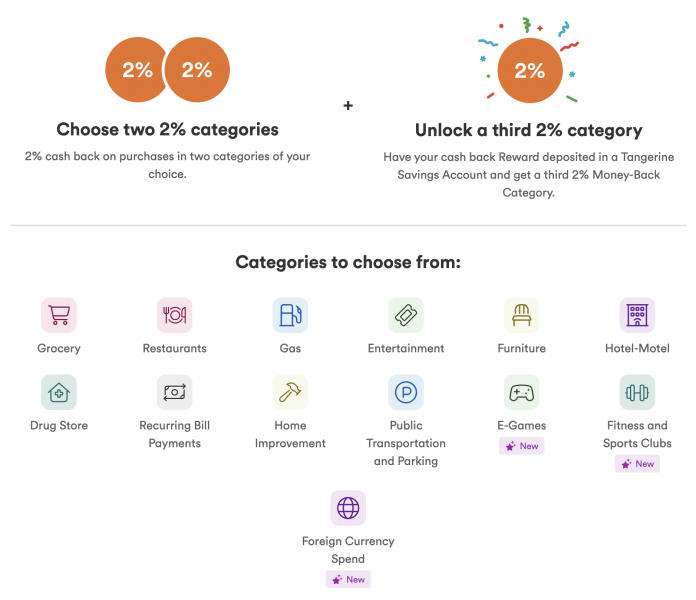Click the New badge under E-Games
Screen dimensions: 696x600
click(x=522, y=446)
